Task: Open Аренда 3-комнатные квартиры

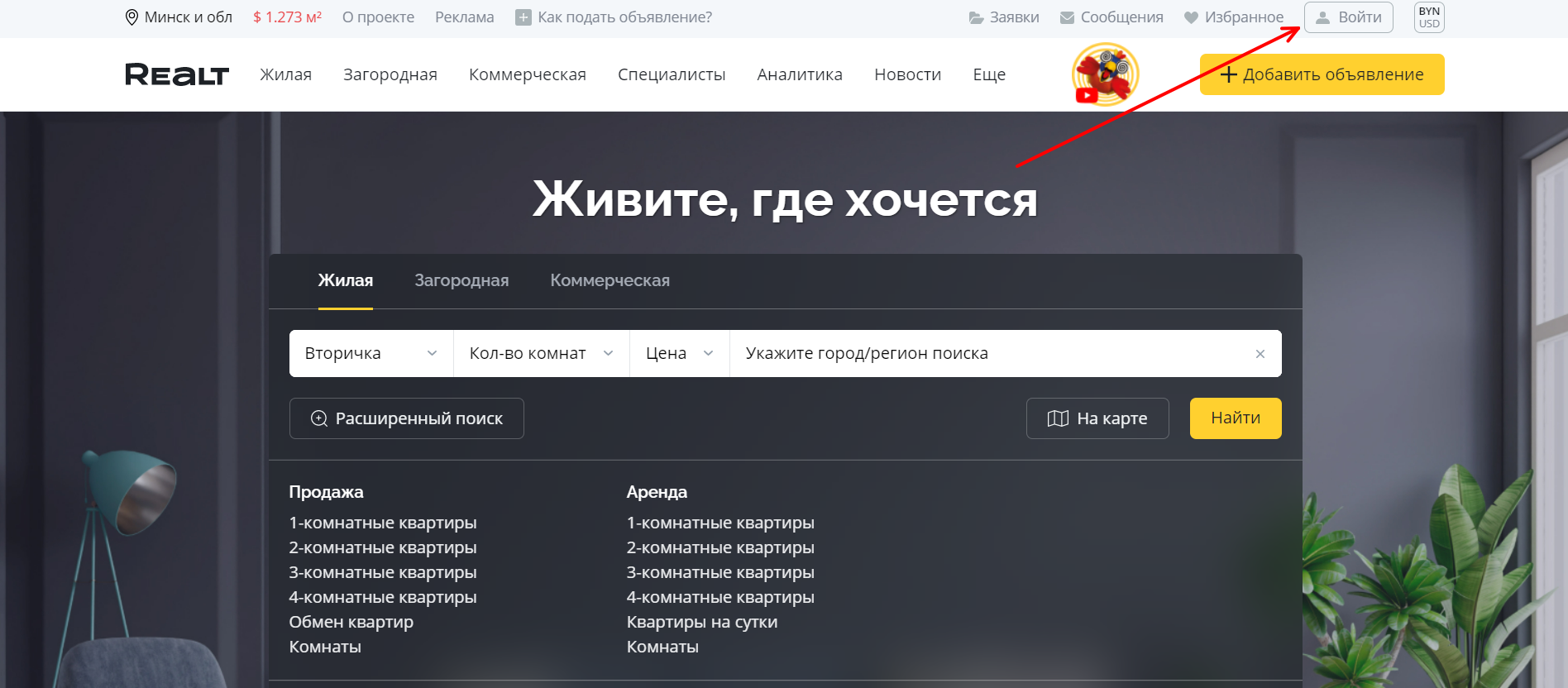Action: 720,572
